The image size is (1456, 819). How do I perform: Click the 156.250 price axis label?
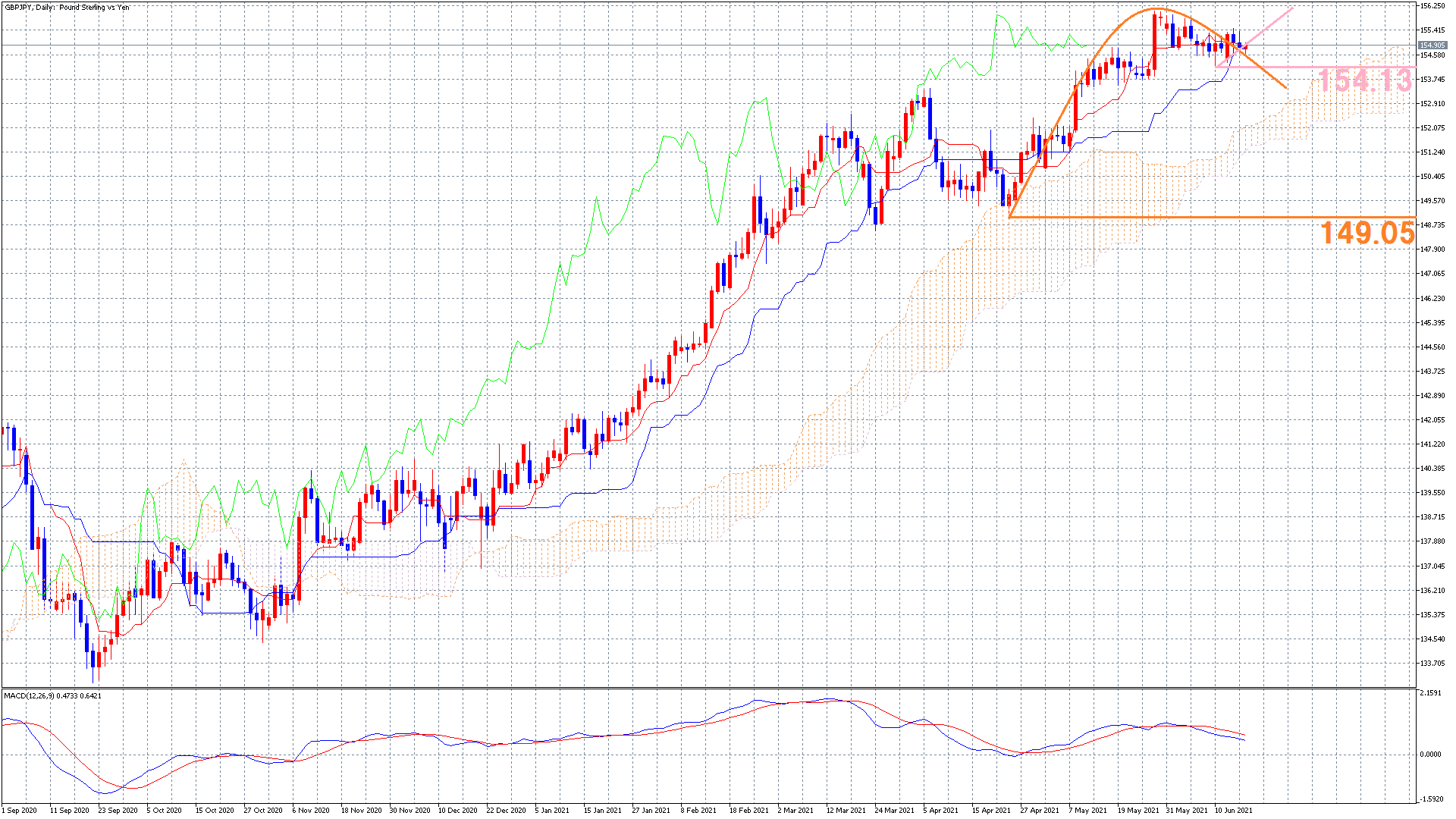[x=1432, y=6]
